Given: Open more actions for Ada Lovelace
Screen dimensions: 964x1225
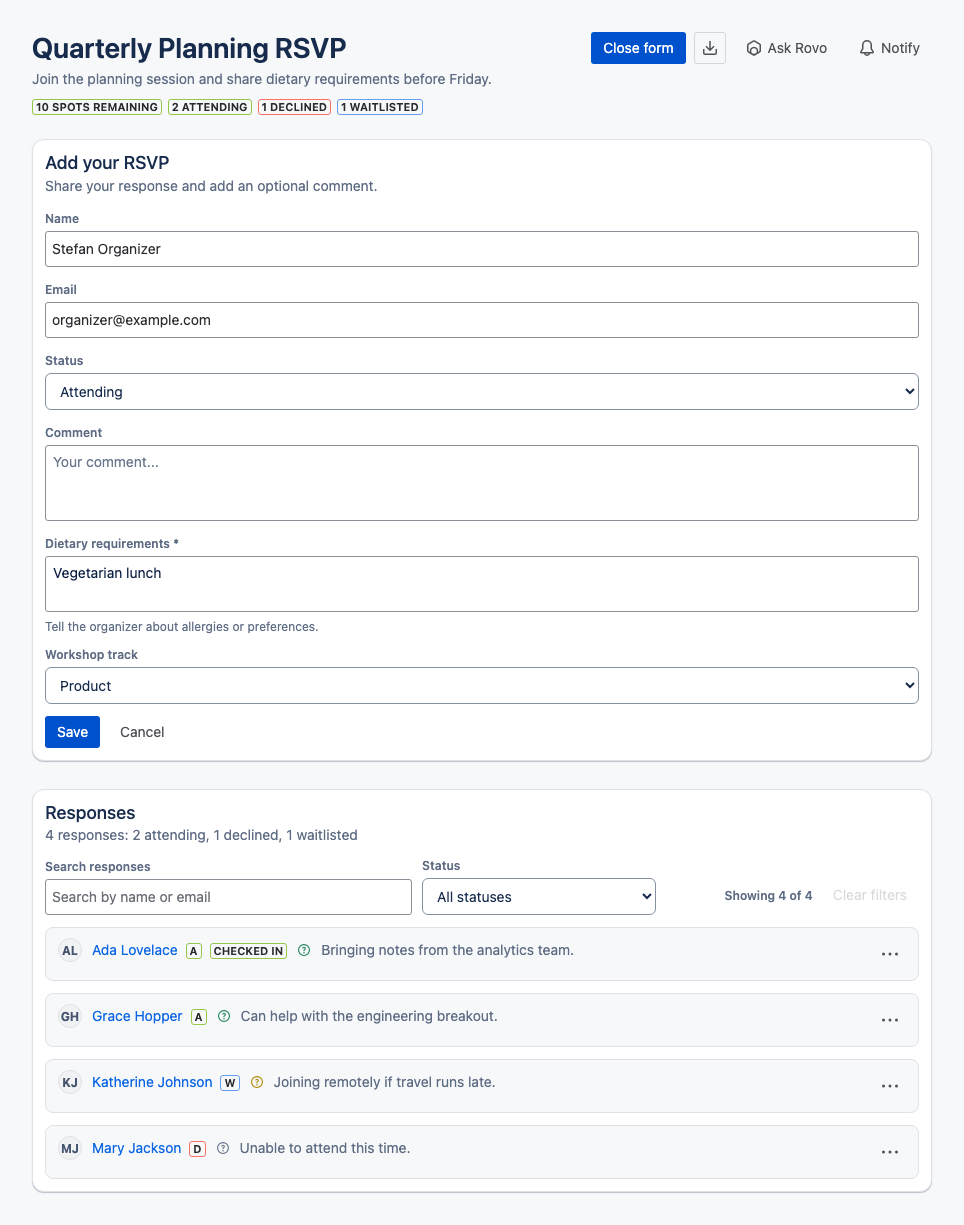Looking at the screenshot, I should (890, 954).
